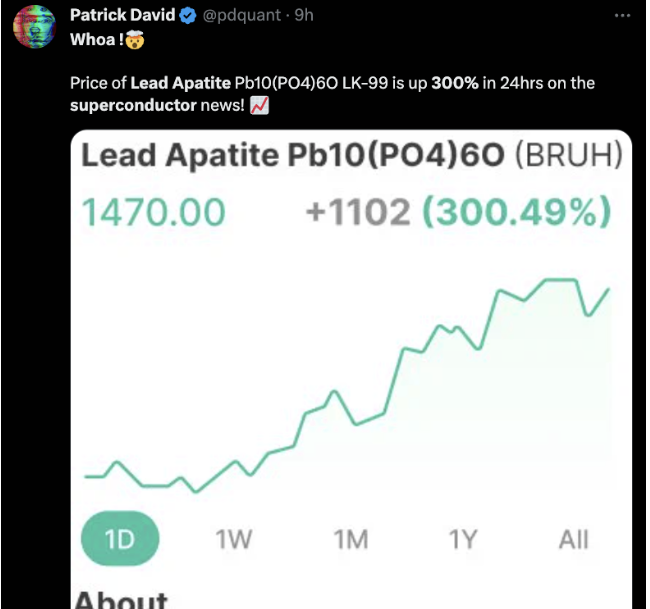The width and height of the screenshot is (650, 609).
Task: Open the About section heading
Action: (121, 599)
